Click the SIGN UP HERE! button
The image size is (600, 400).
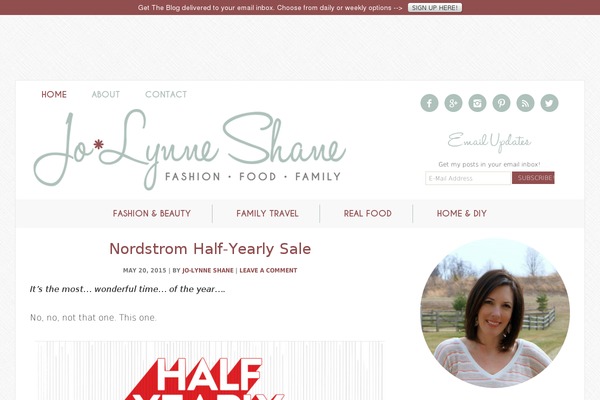[435, 8]
